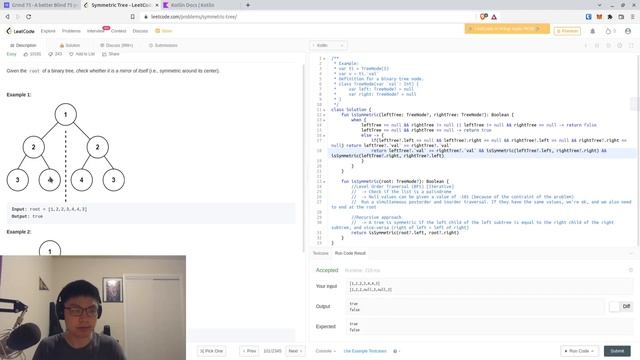640x360 pixels.
Task: Click the Prev problem button
Action: pos(249,351)
